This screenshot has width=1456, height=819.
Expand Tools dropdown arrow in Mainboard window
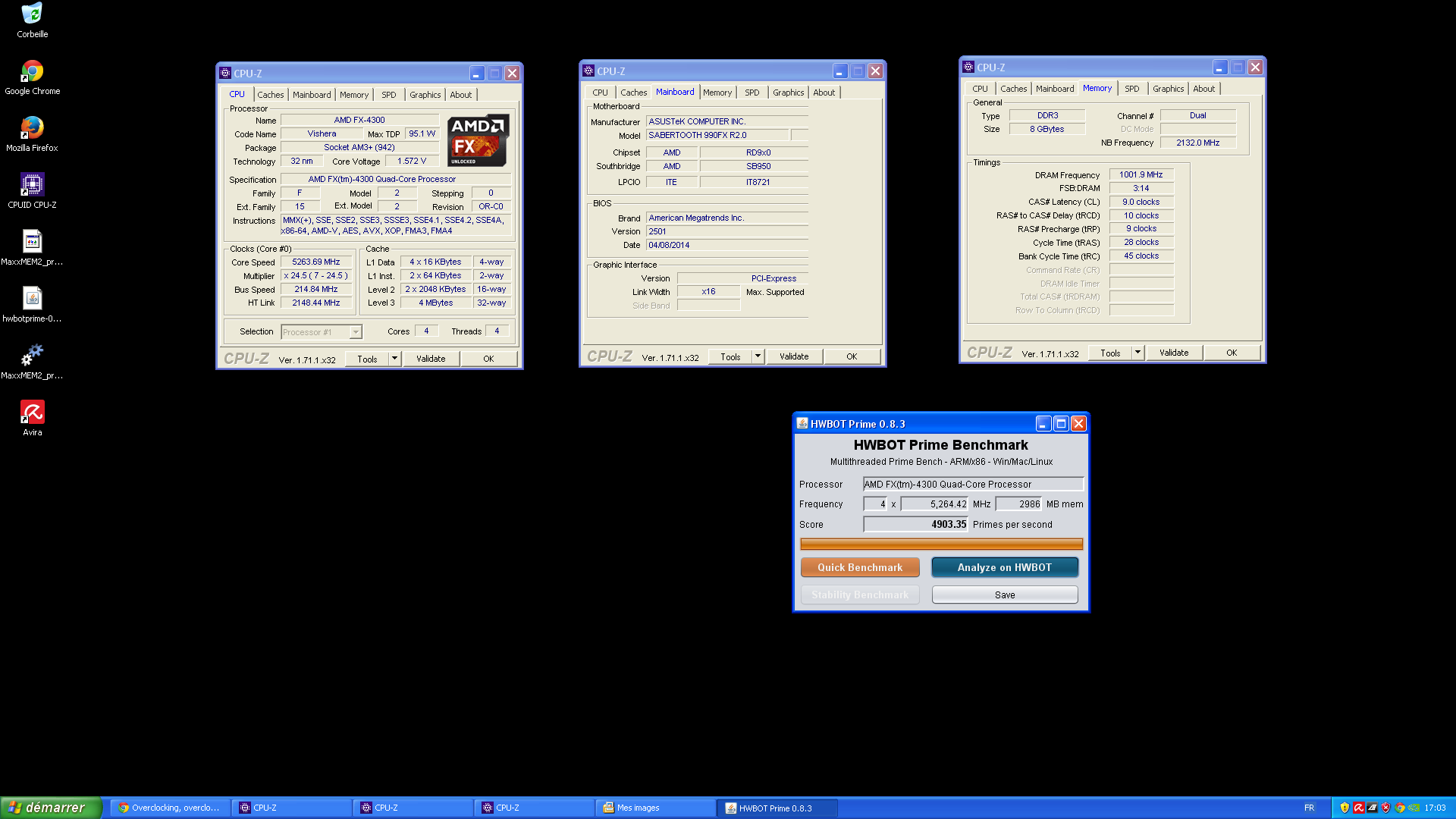tap(758, 356)
